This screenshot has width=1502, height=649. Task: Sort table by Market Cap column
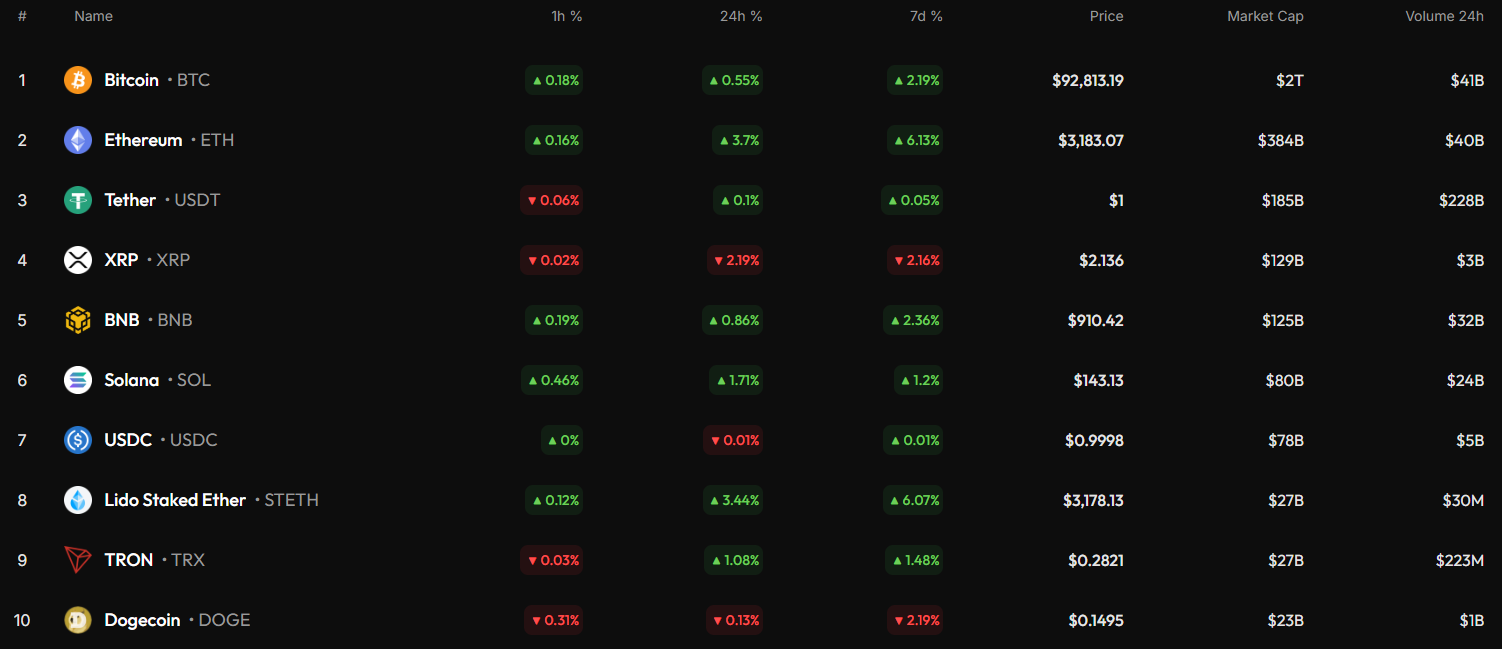click(x=1265, y=16)
